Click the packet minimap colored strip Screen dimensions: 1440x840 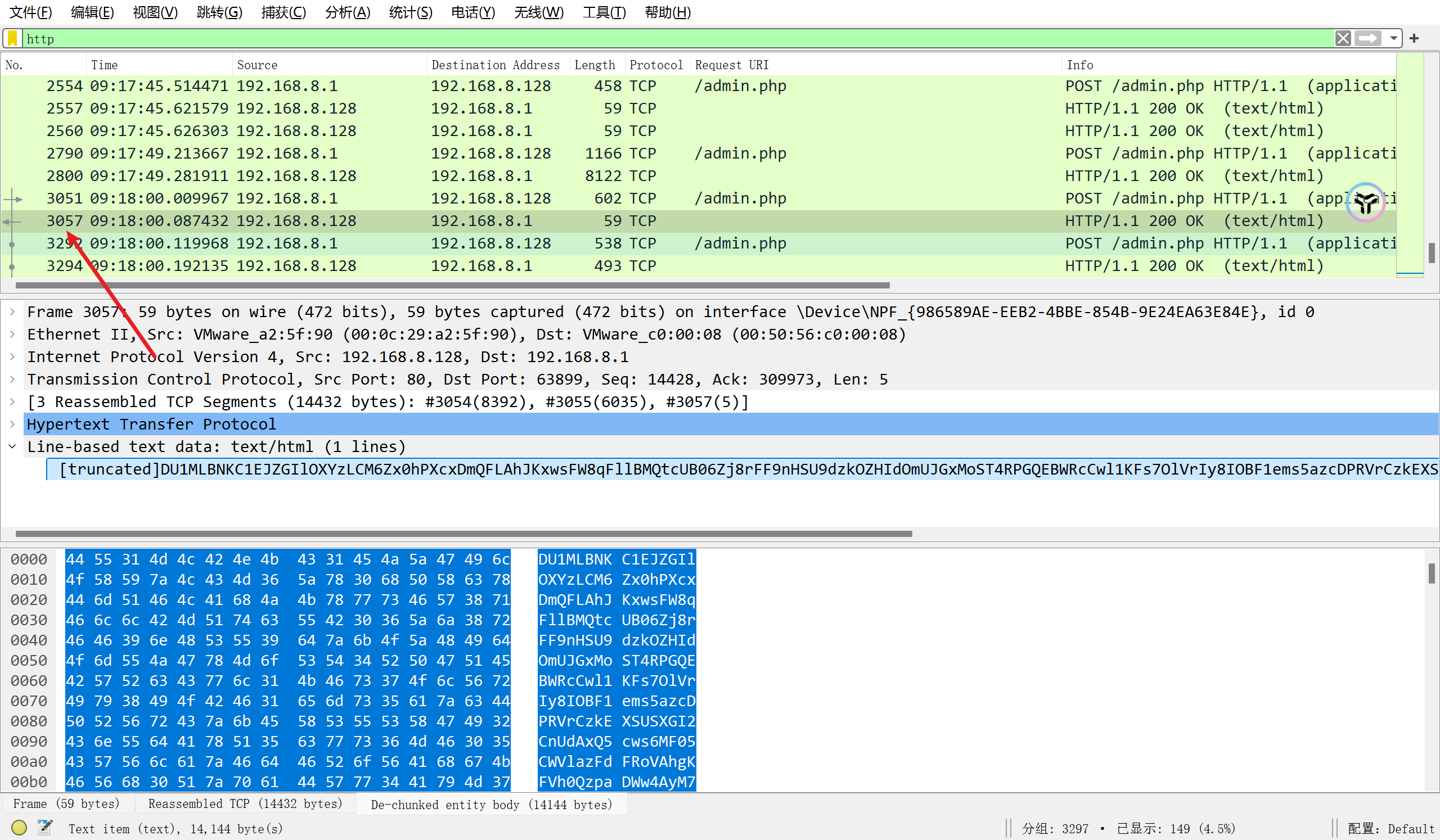pos(1409,166)
